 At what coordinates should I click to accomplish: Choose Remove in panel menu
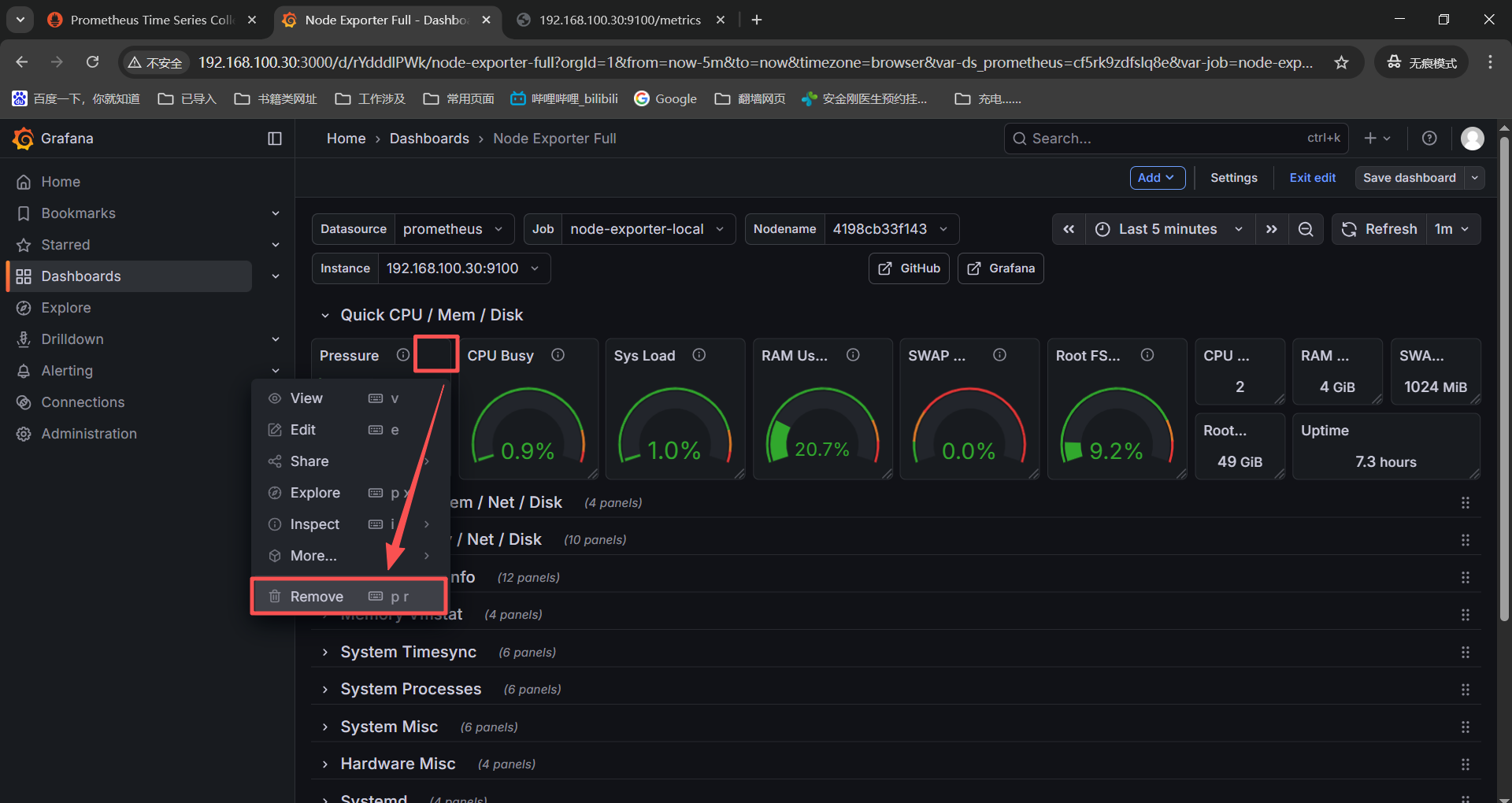(x=350, y=597)
